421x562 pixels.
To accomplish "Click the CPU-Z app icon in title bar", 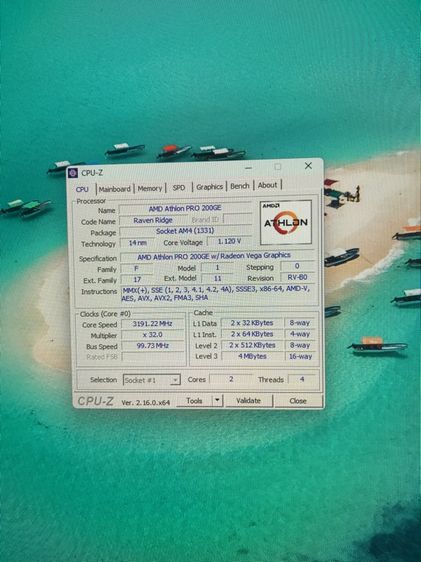I will pos(73,173).
